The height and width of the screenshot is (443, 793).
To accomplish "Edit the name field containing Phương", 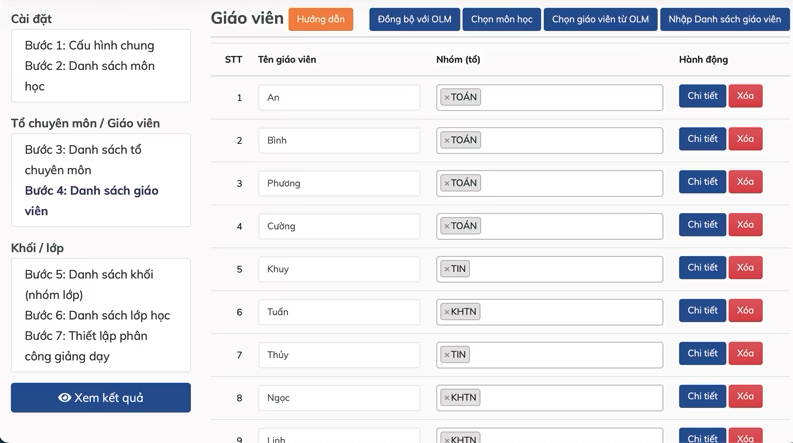I will point(339,183).
